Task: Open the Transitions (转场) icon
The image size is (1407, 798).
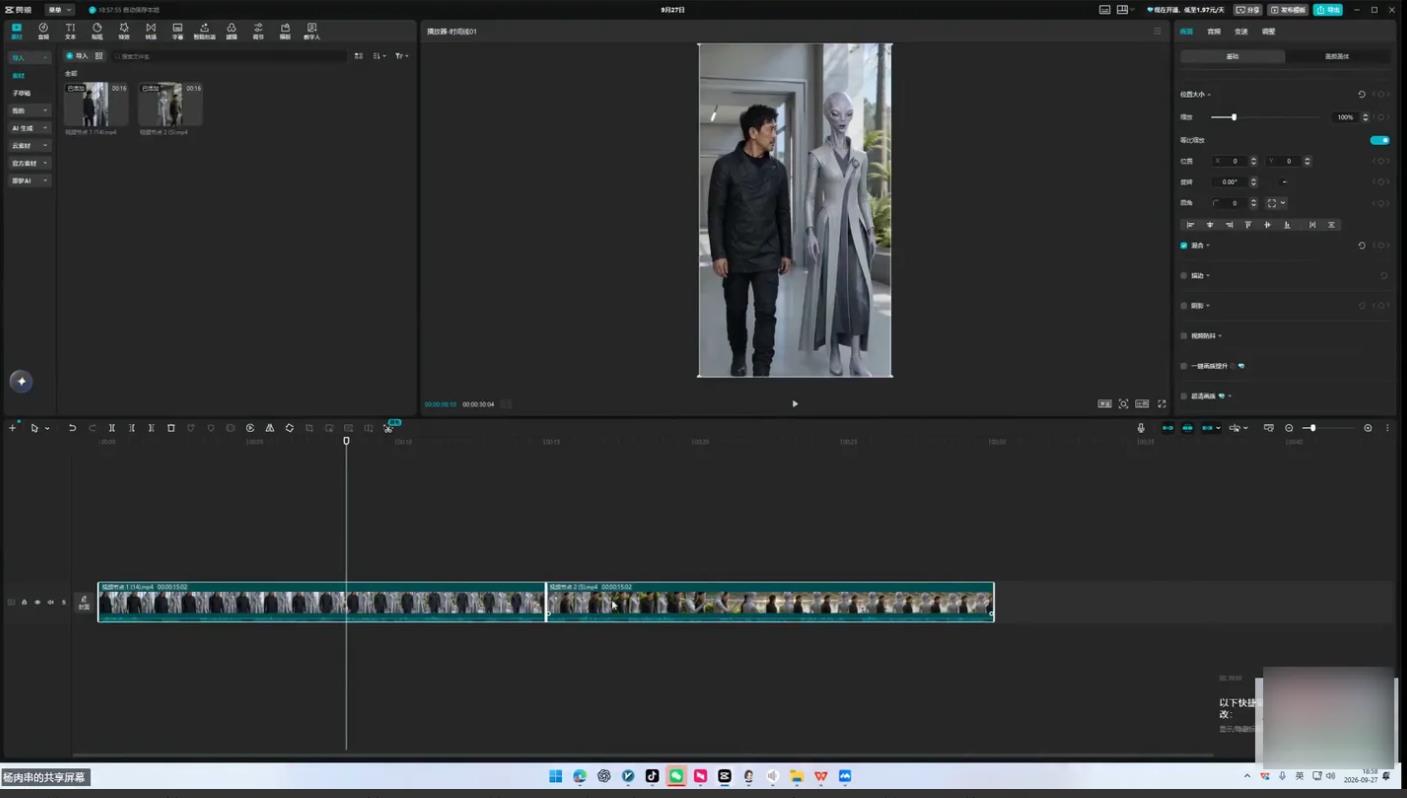Action: pos(151,31)
